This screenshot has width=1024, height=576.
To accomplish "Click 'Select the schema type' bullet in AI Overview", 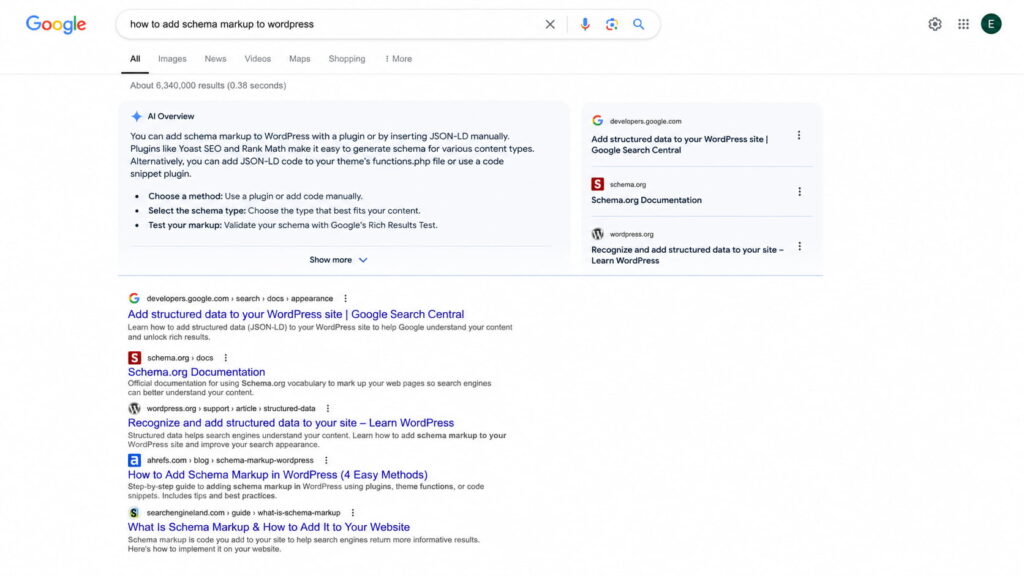I will 284,210.
